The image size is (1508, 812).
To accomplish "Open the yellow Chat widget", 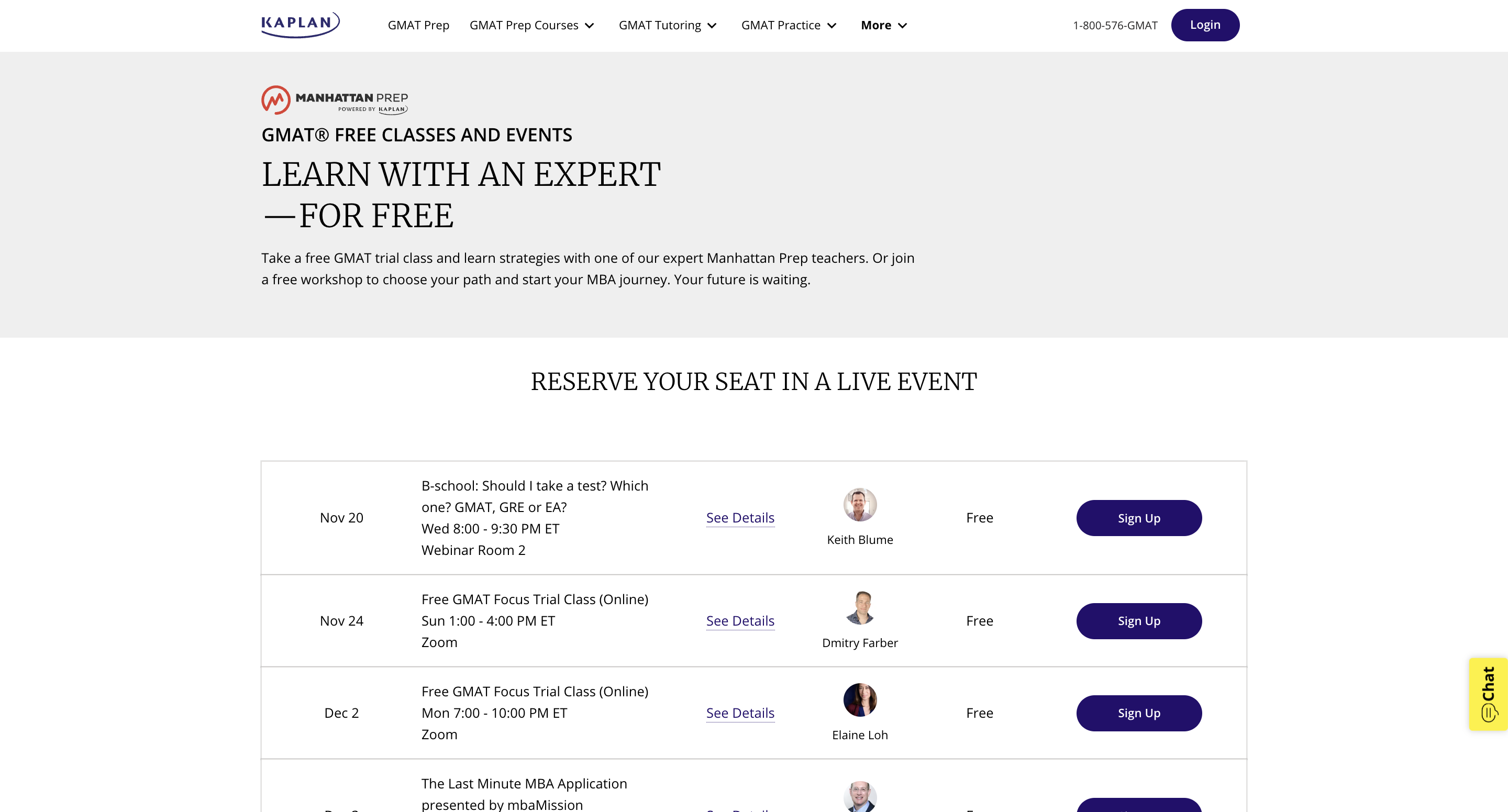I will (1488, 694).
